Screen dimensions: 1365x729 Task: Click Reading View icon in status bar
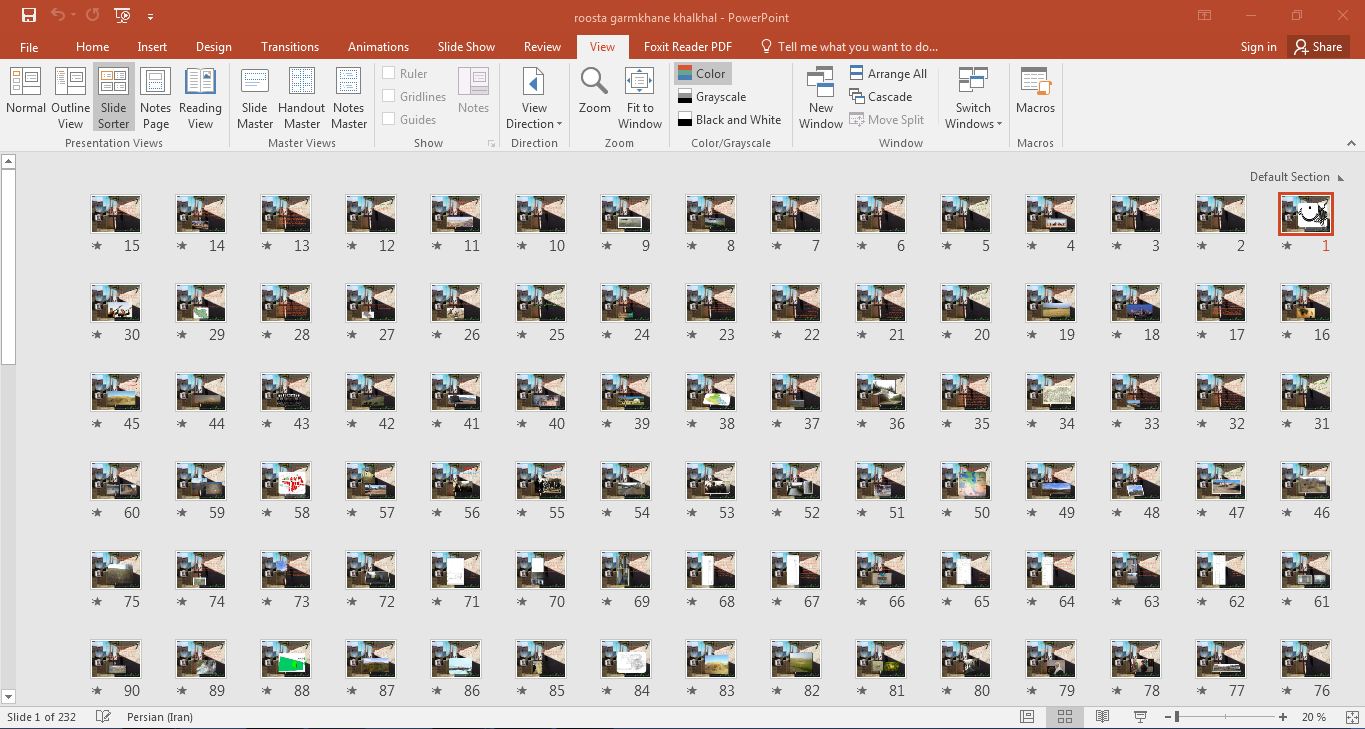(1102, 717)
